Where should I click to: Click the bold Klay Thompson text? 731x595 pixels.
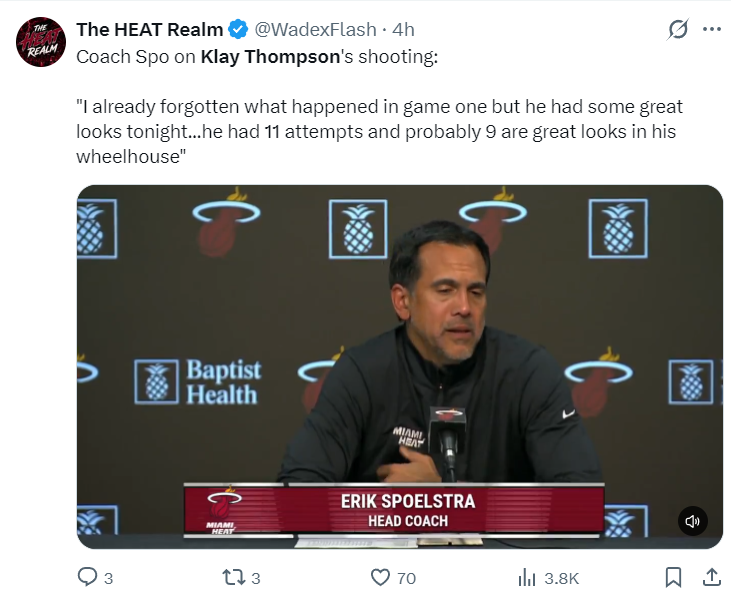coord(270,57)
